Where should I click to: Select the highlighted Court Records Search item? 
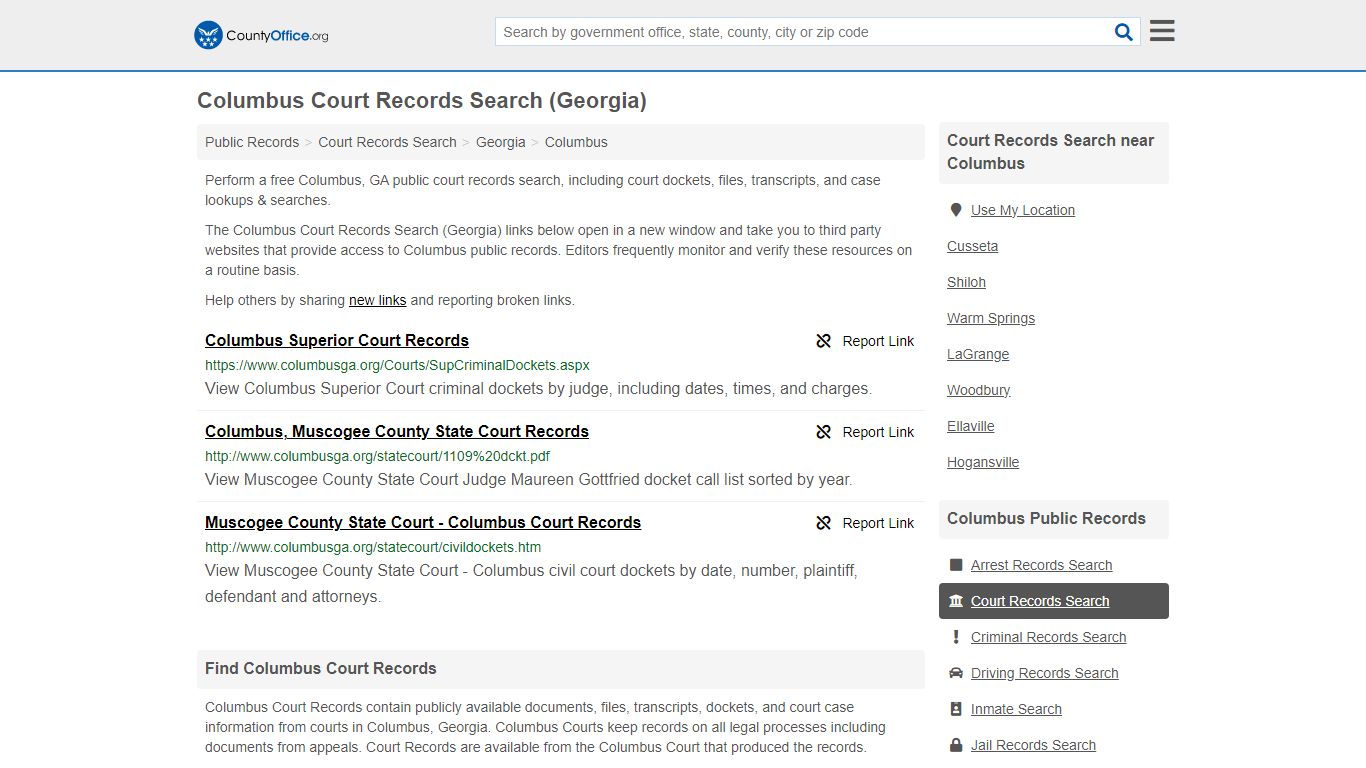tap(1054, 601)
